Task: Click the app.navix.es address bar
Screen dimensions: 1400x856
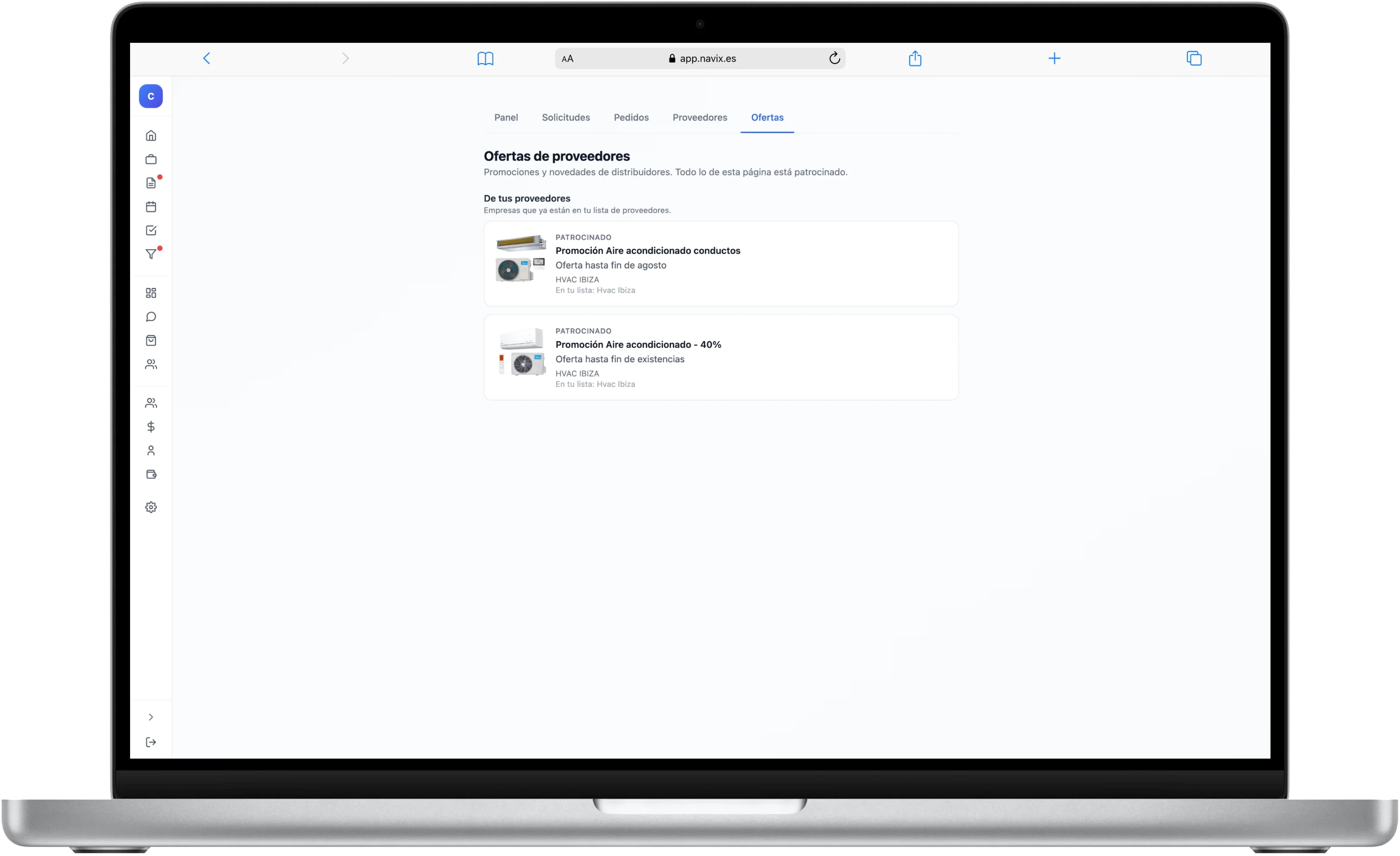Action: tap(700, 58)
